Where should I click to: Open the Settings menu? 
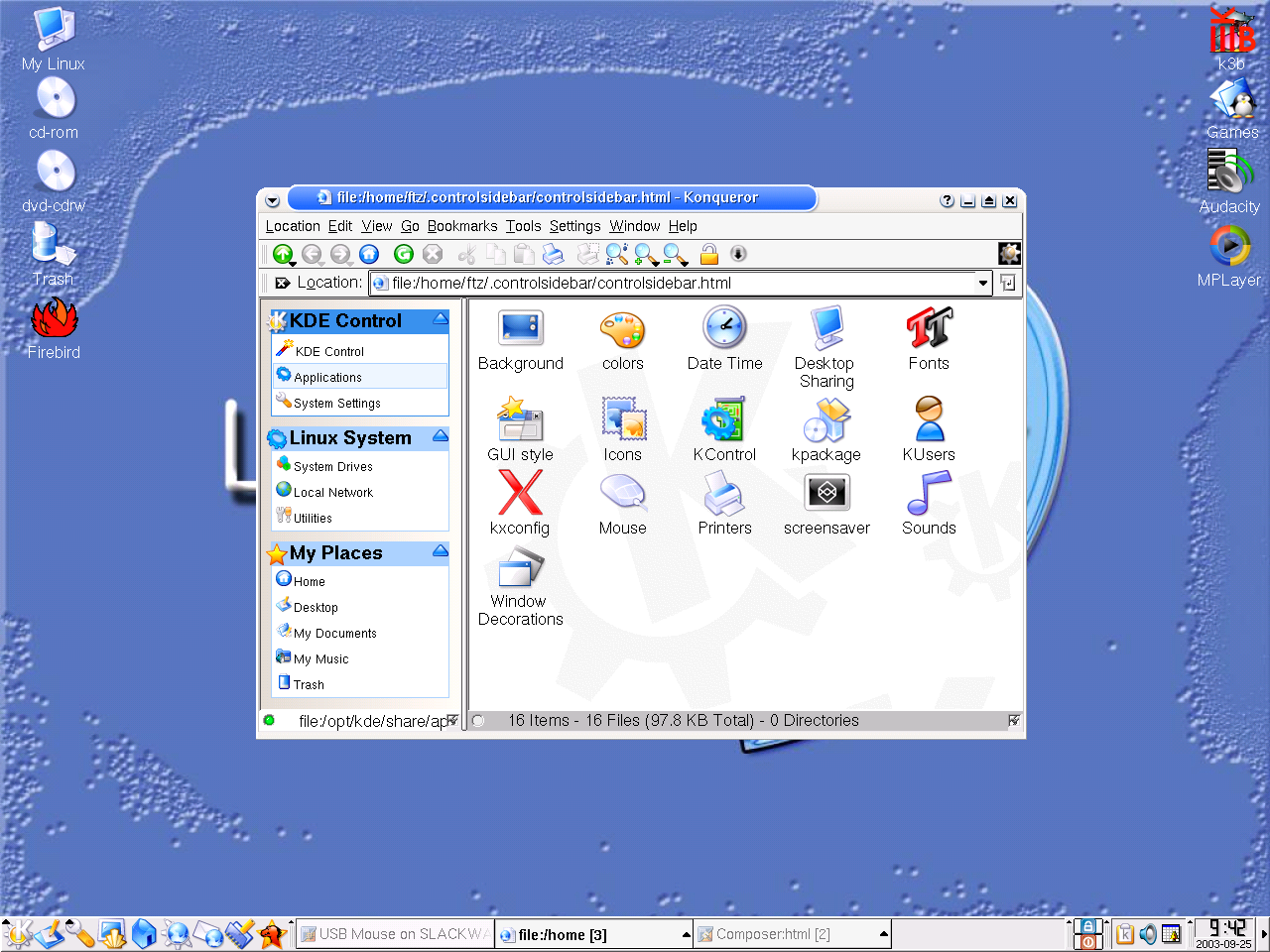pos(575,226)
